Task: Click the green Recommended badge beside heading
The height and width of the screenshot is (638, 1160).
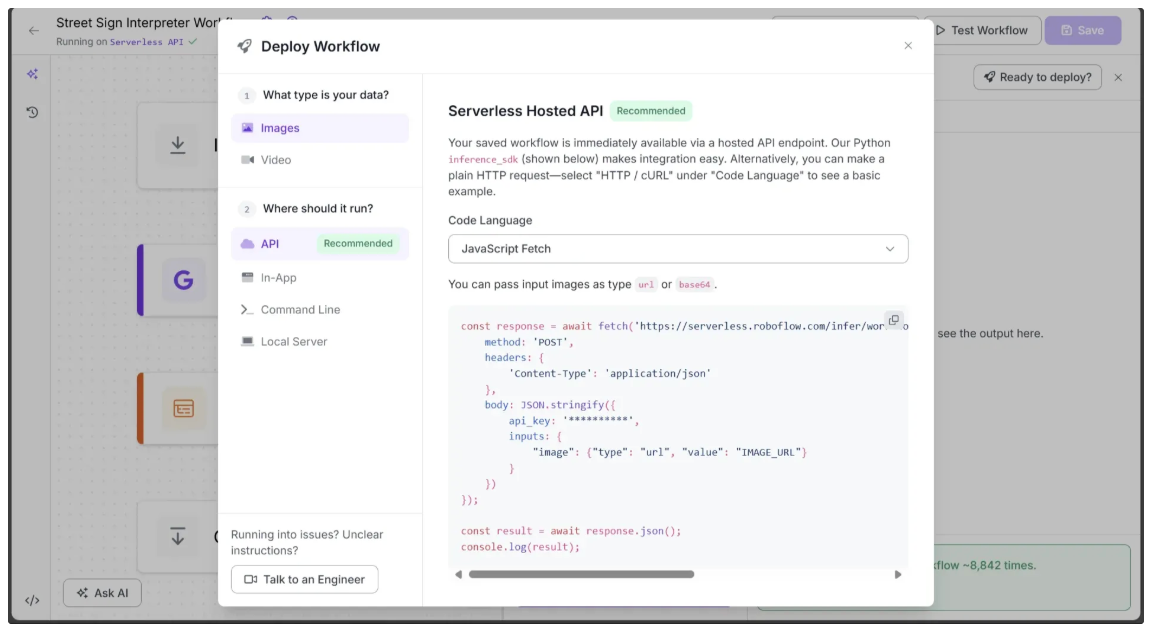Action: 651,111
